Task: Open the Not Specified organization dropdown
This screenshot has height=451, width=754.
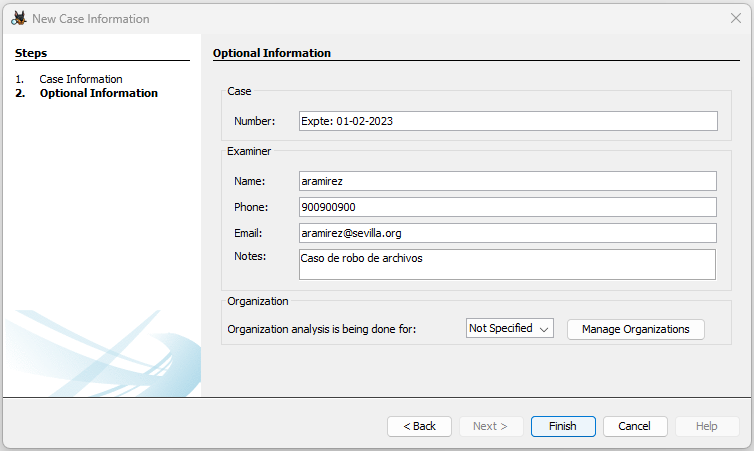Action: (510, 328)
